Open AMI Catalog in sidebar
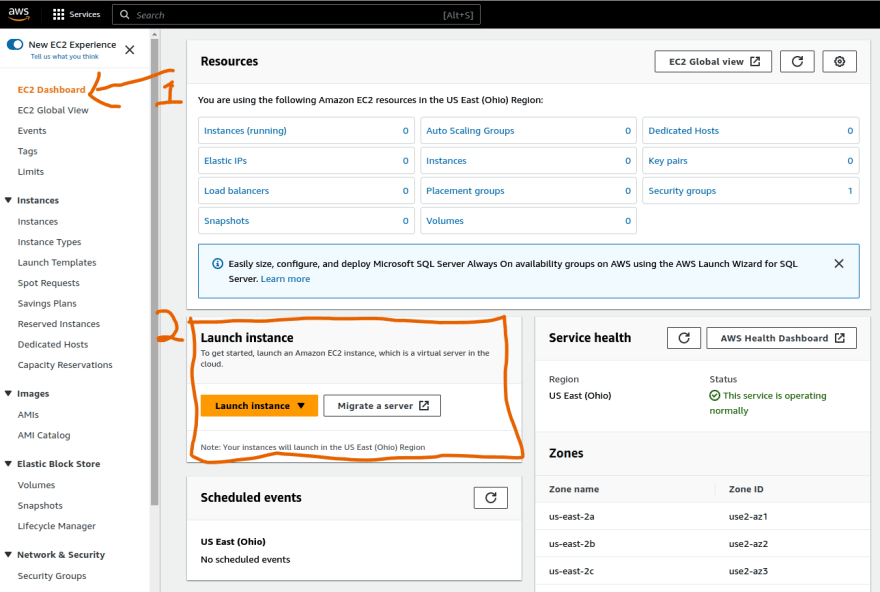This screenshot has height=592, width=880. (x=44, y=435)
